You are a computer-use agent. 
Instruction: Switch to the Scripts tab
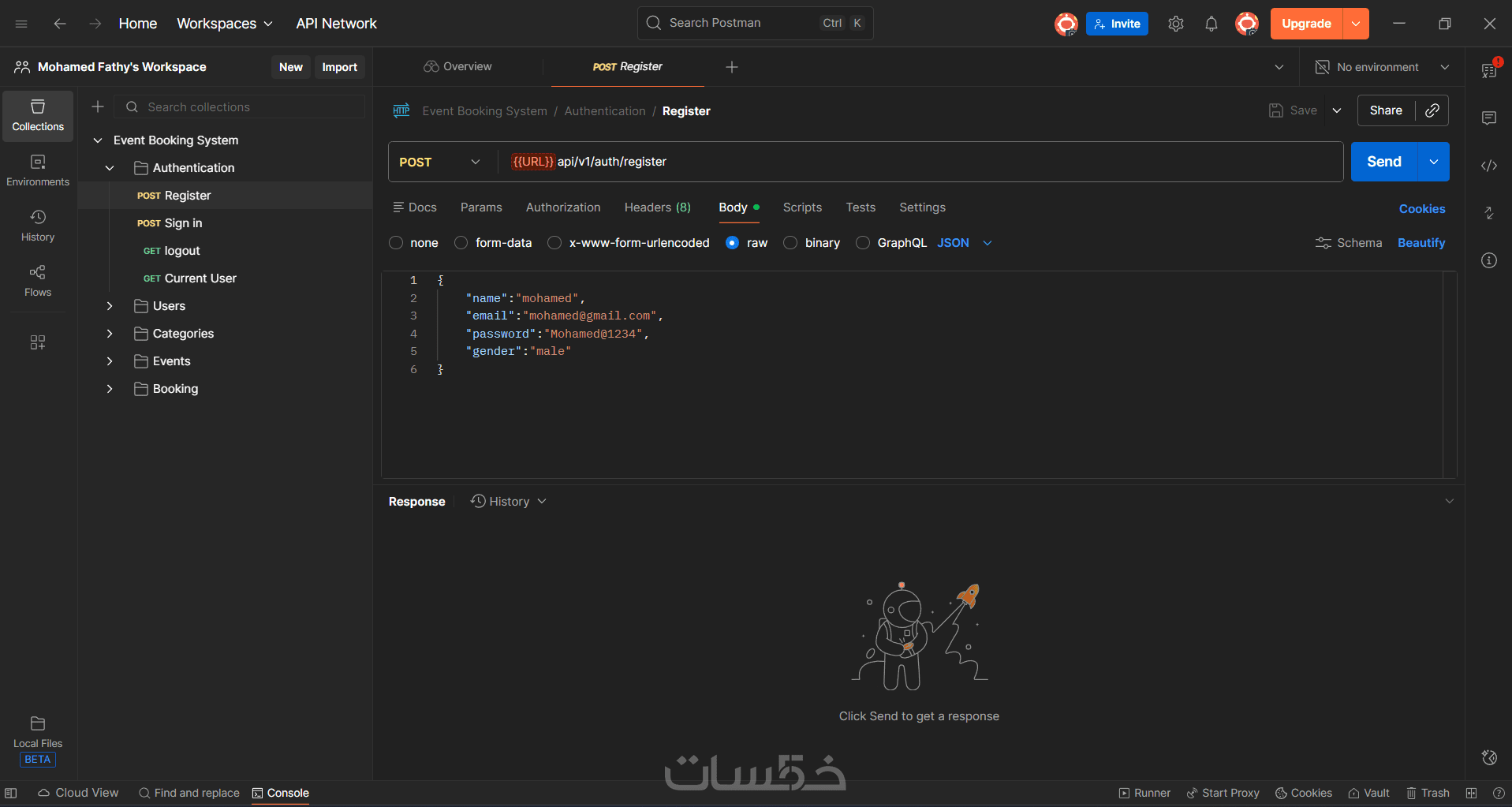(802, 207)
